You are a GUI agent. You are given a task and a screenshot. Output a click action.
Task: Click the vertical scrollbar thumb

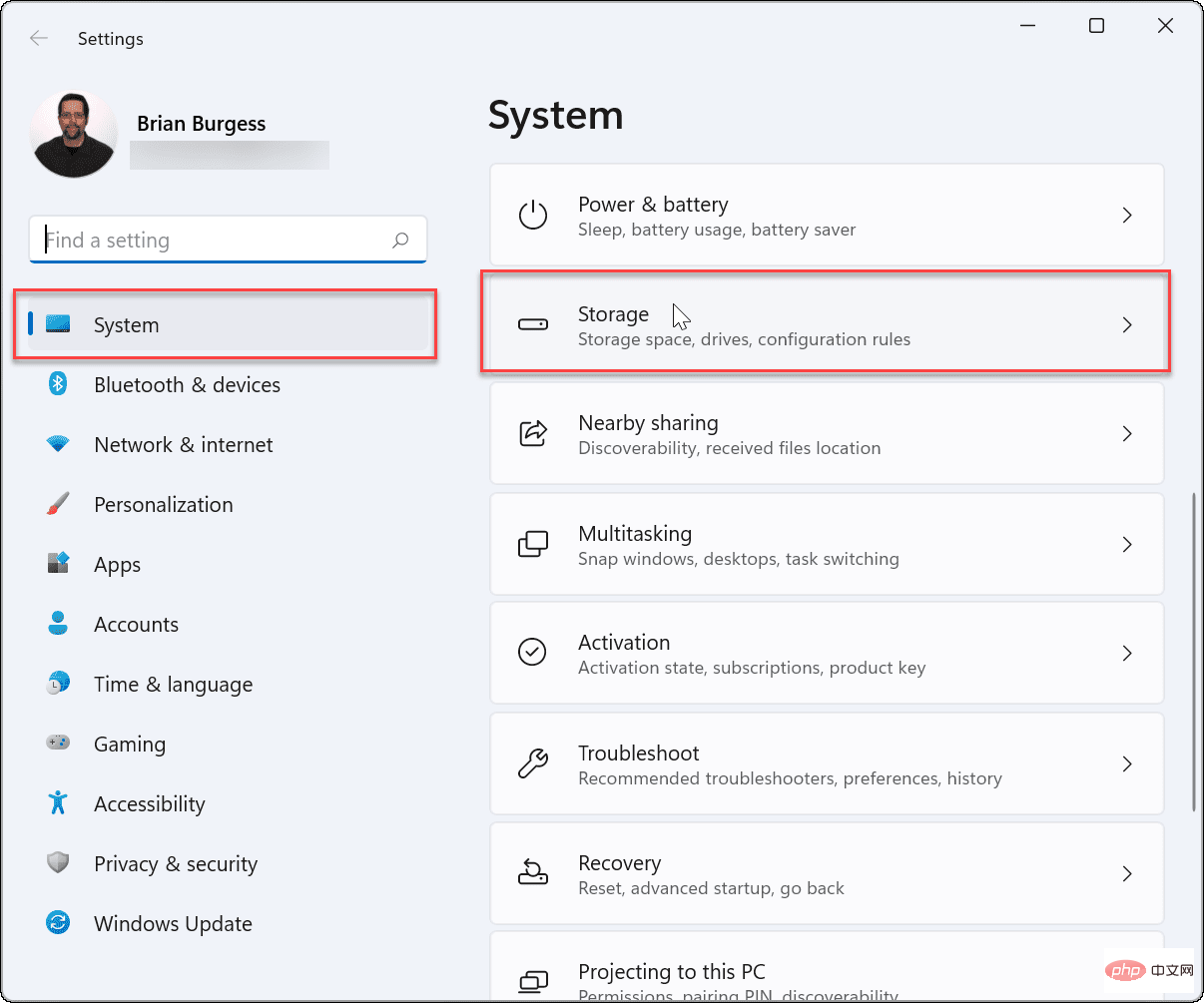point(1194,653)
